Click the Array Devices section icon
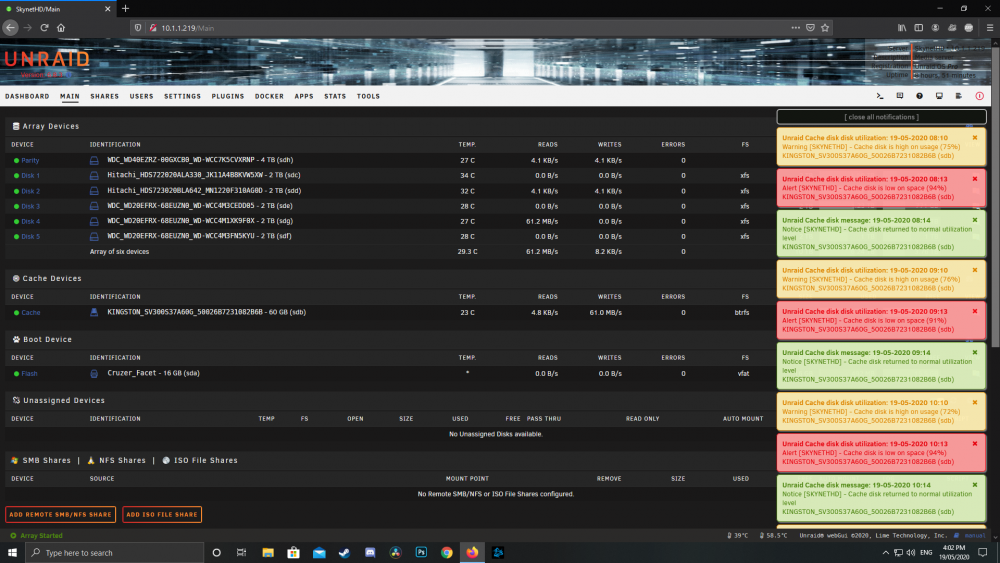Viewport: 1000px width, 563px height. tap(16, 126)
